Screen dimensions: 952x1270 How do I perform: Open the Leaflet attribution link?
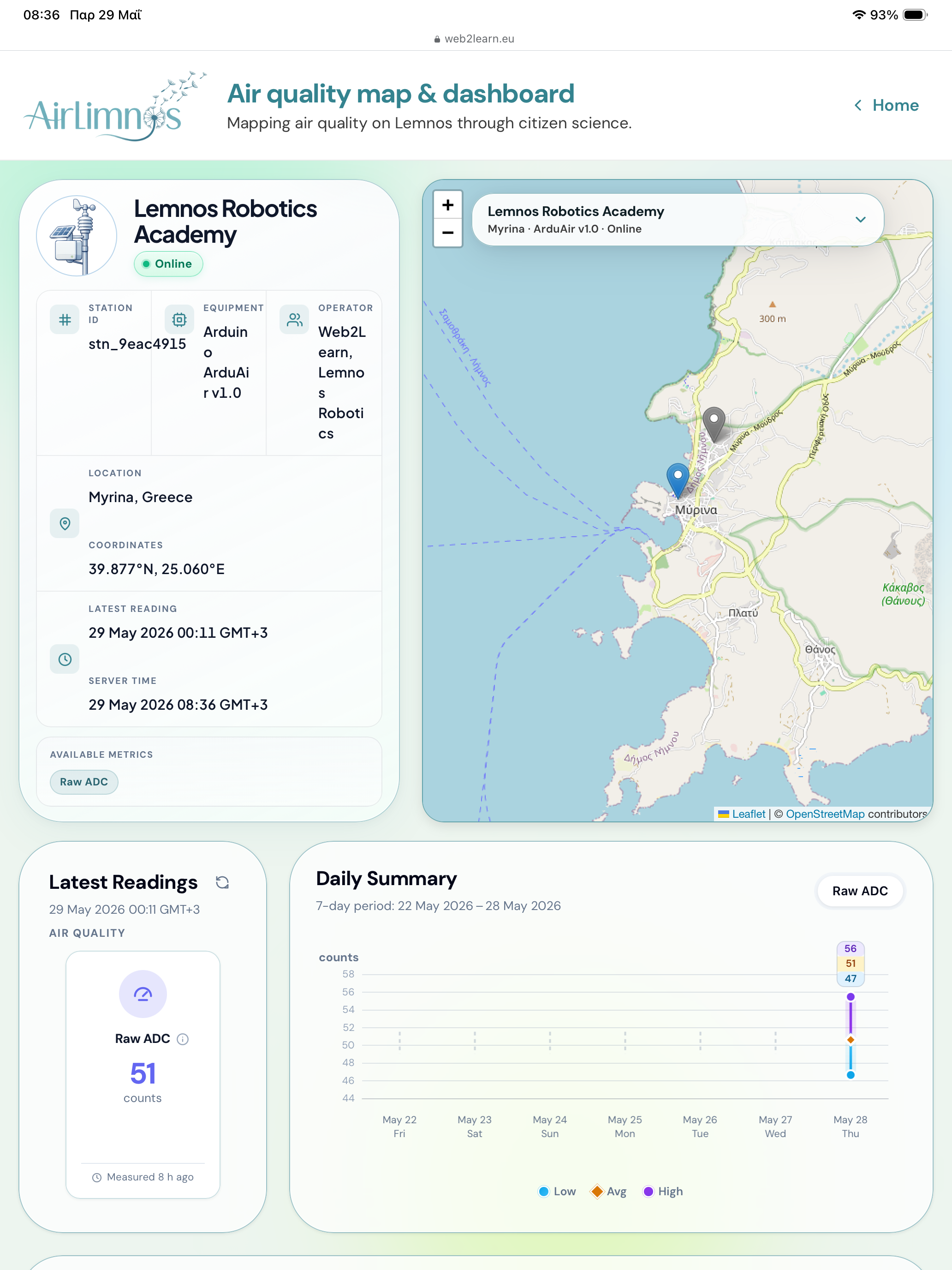tap(748, 814)
